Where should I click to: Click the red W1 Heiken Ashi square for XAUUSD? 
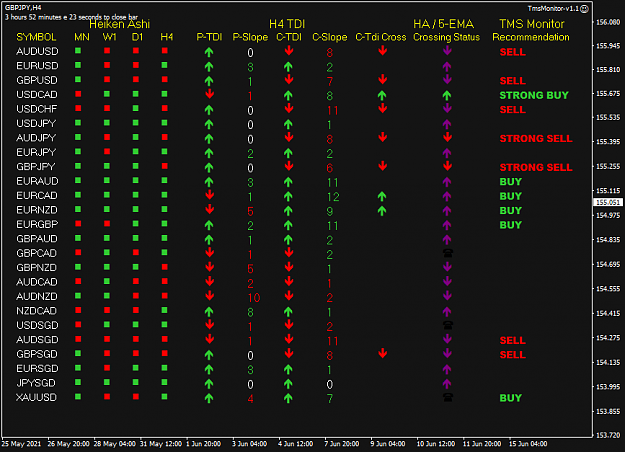click(x=107, y=397)
